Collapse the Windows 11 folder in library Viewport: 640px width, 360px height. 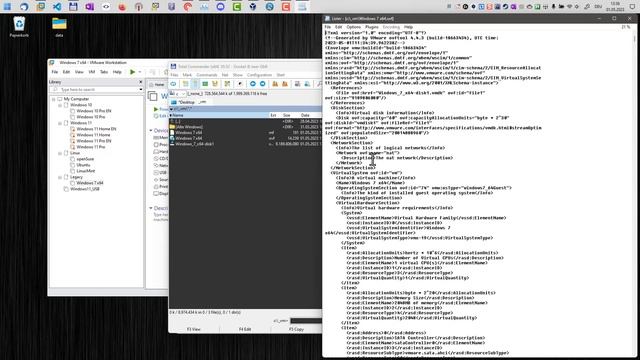(x=60, y=123)
